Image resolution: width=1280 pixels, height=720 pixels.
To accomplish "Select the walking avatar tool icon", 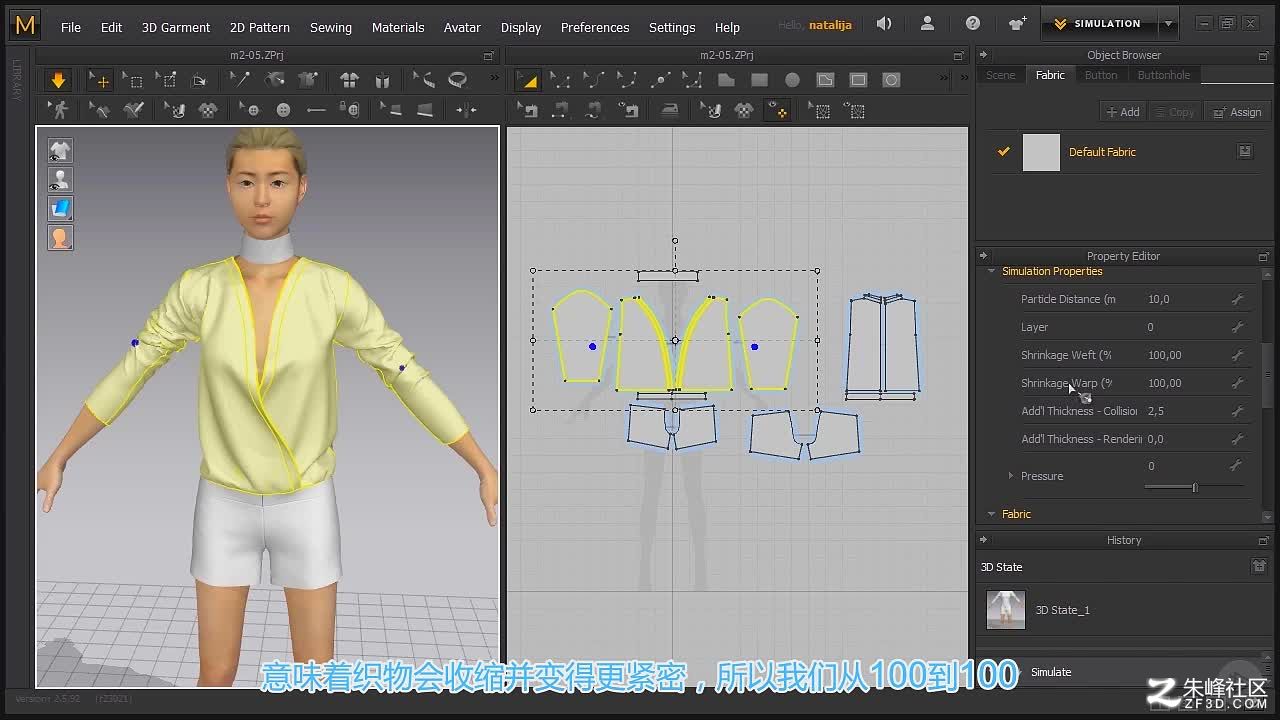I will [x=59, y=110].
